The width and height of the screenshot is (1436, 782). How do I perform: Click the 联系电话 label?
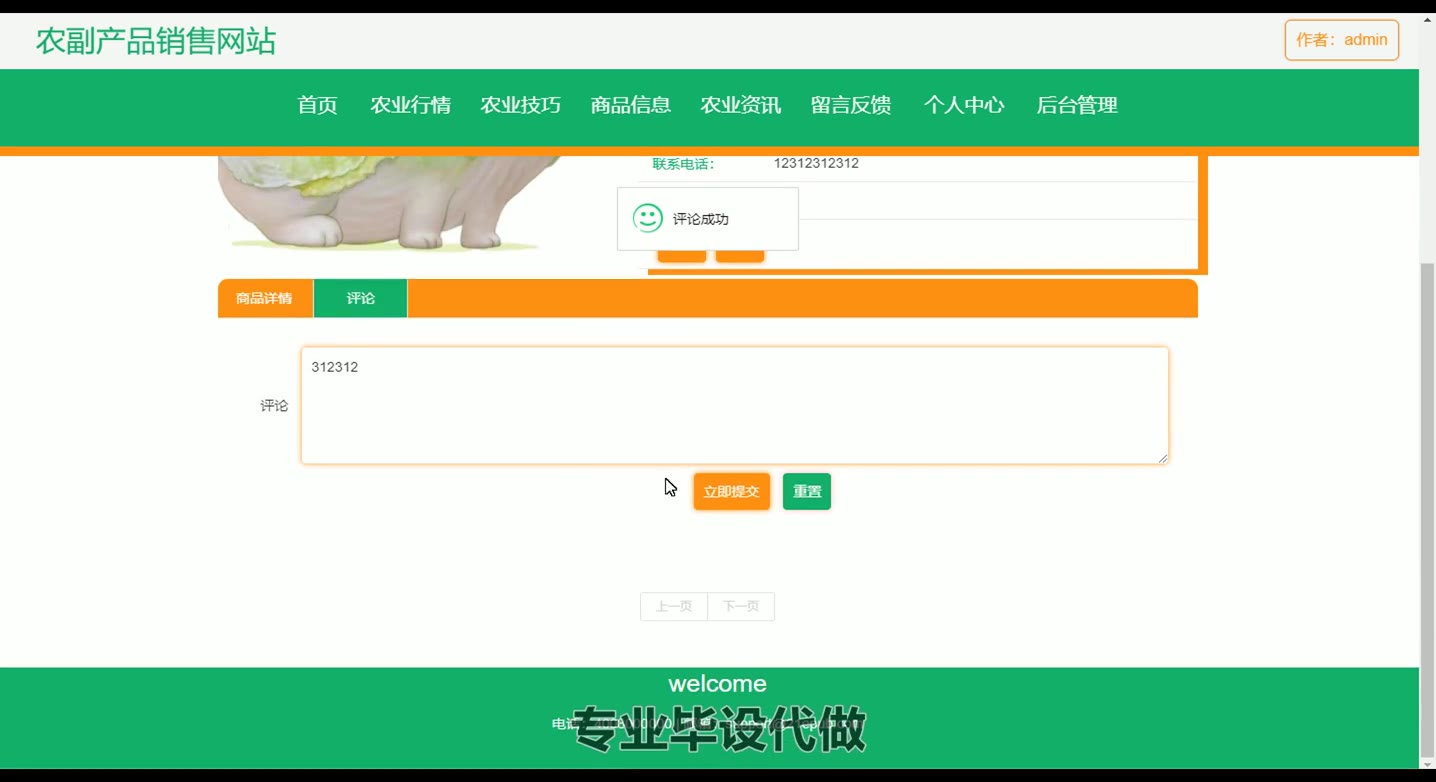pos(683,164)
